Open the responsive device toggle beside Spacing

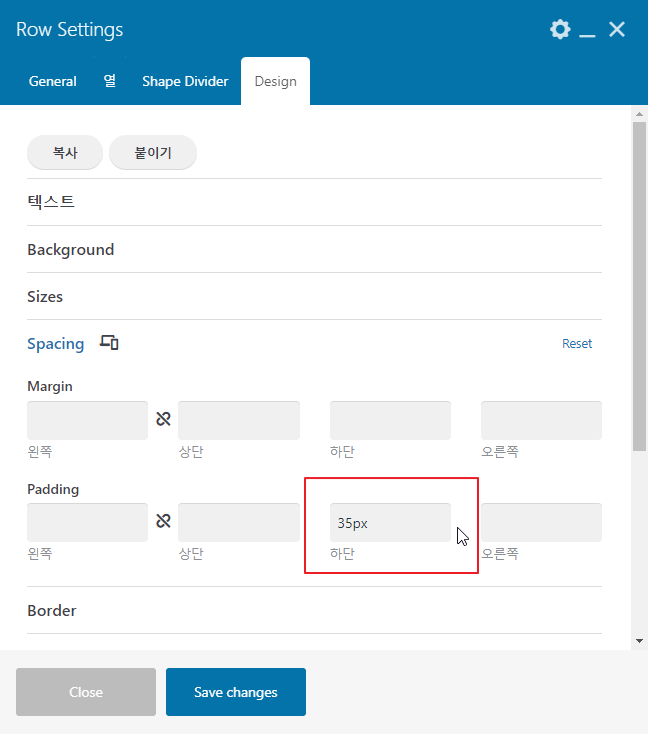point(109,343)
